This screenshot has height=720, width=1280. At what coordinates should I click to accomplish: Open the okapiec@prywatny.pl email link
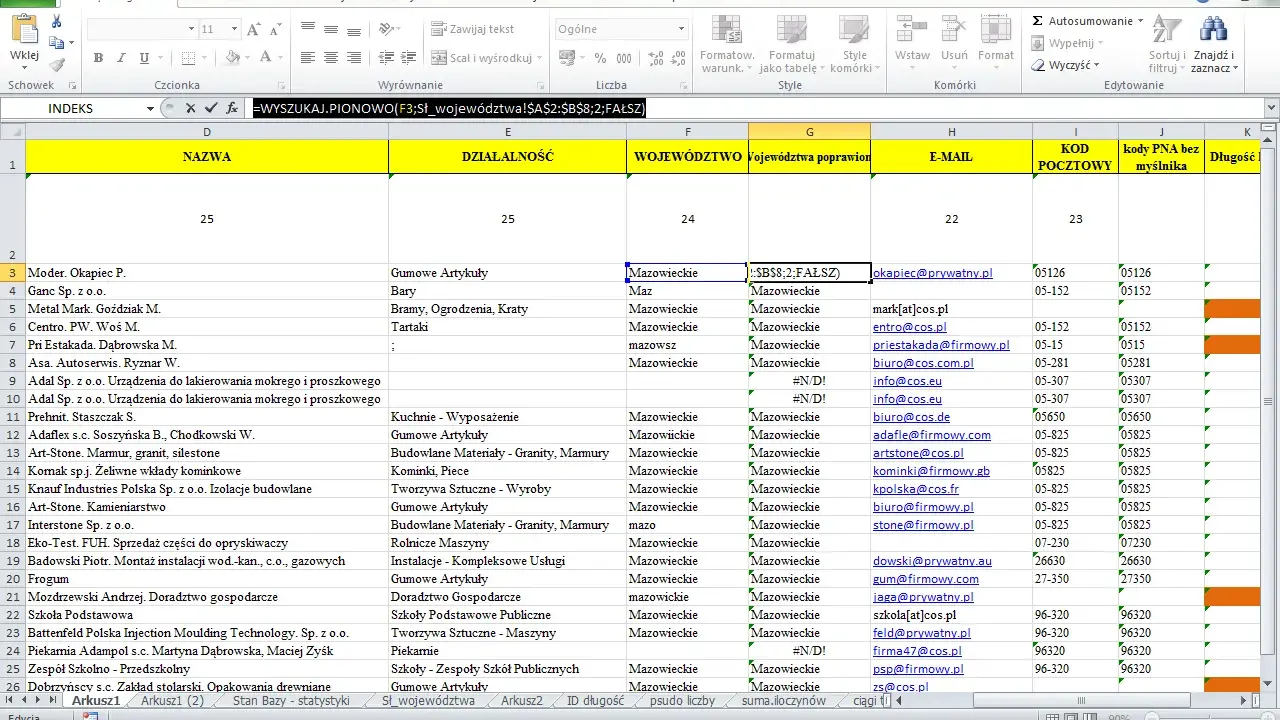(x=933, y=273)
